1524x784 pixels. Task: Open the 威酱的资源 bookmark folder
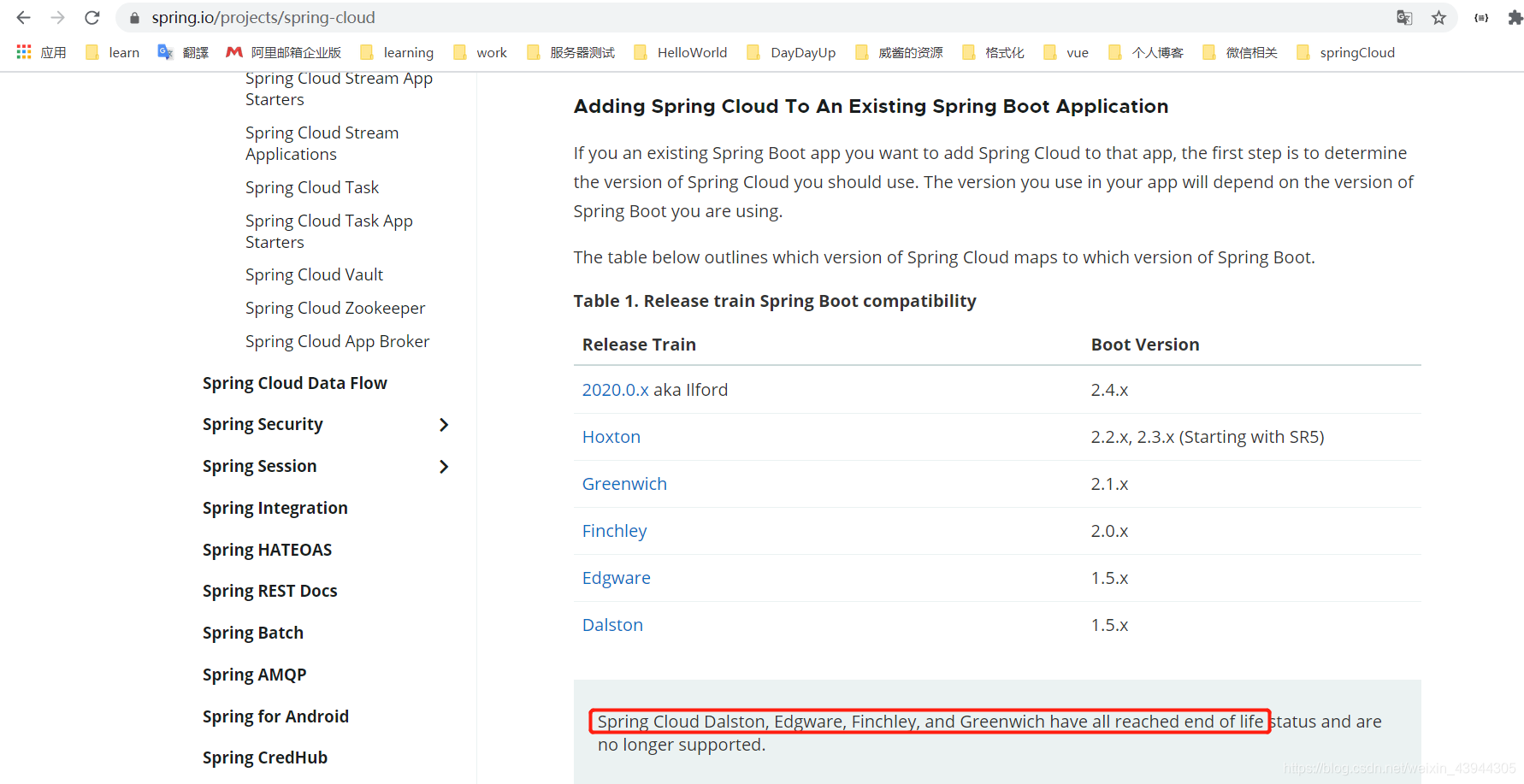[x=900, y=52]
